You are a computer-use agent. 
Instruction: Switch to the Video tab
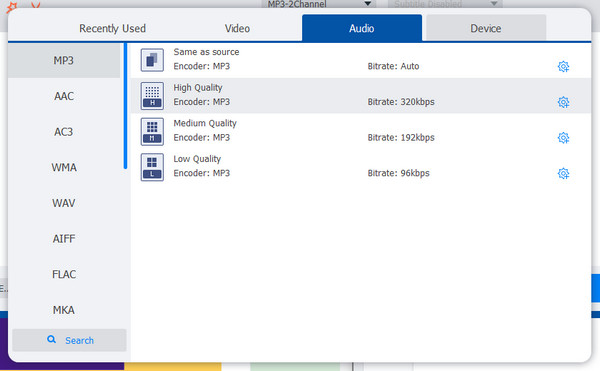coord(237,28)
